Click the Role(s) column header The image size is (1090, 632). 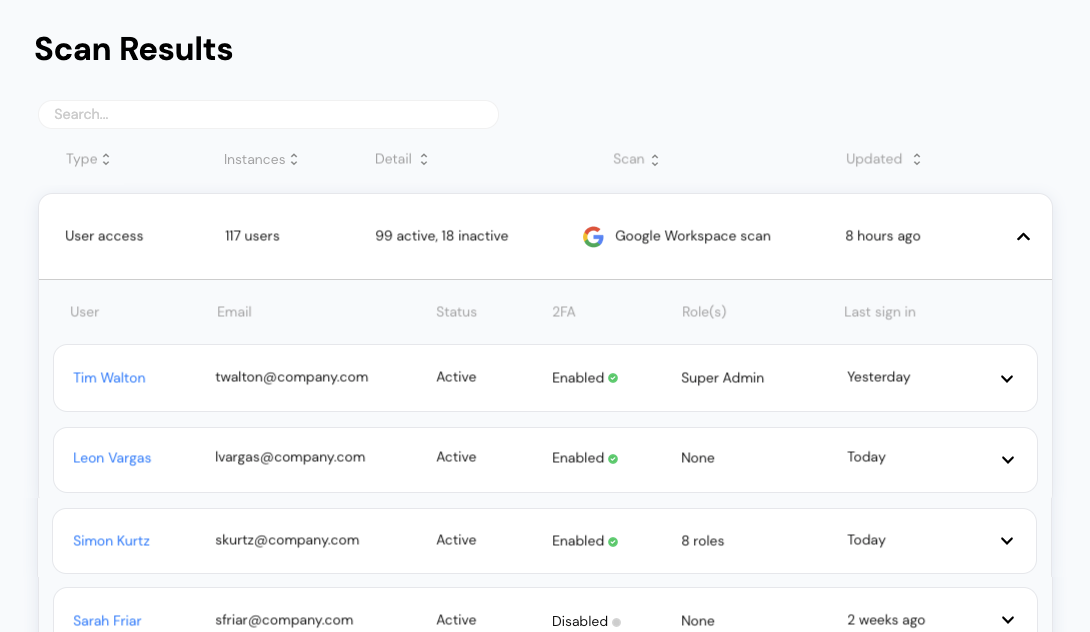703,311
